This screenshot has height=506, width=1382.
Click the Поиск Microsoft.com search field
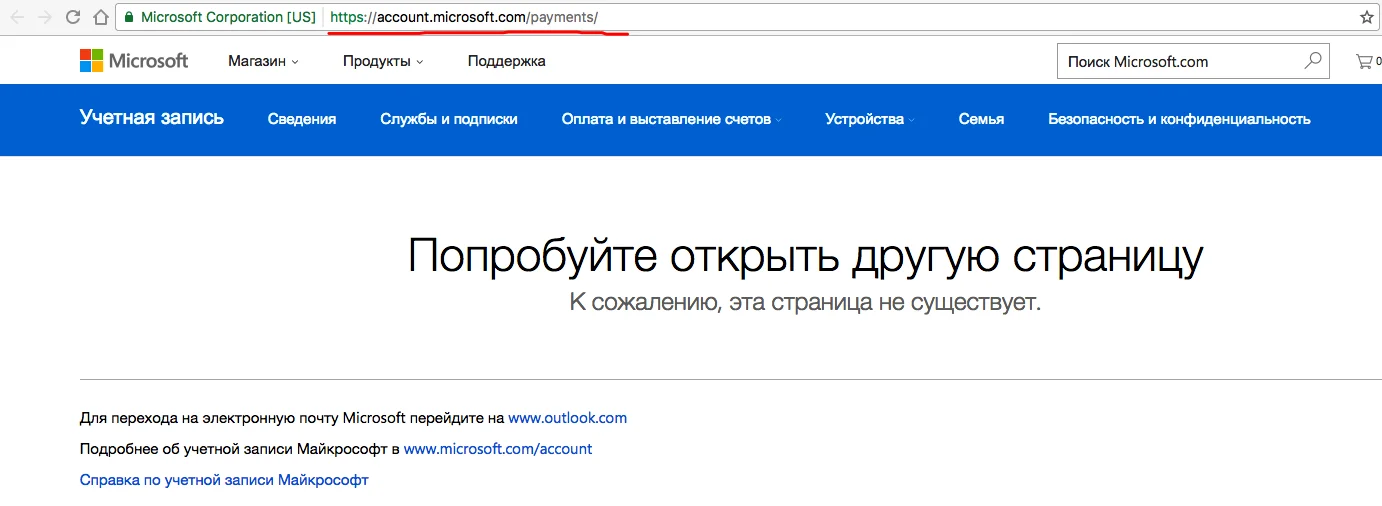pyautogui.click(x=1180, y=62)
